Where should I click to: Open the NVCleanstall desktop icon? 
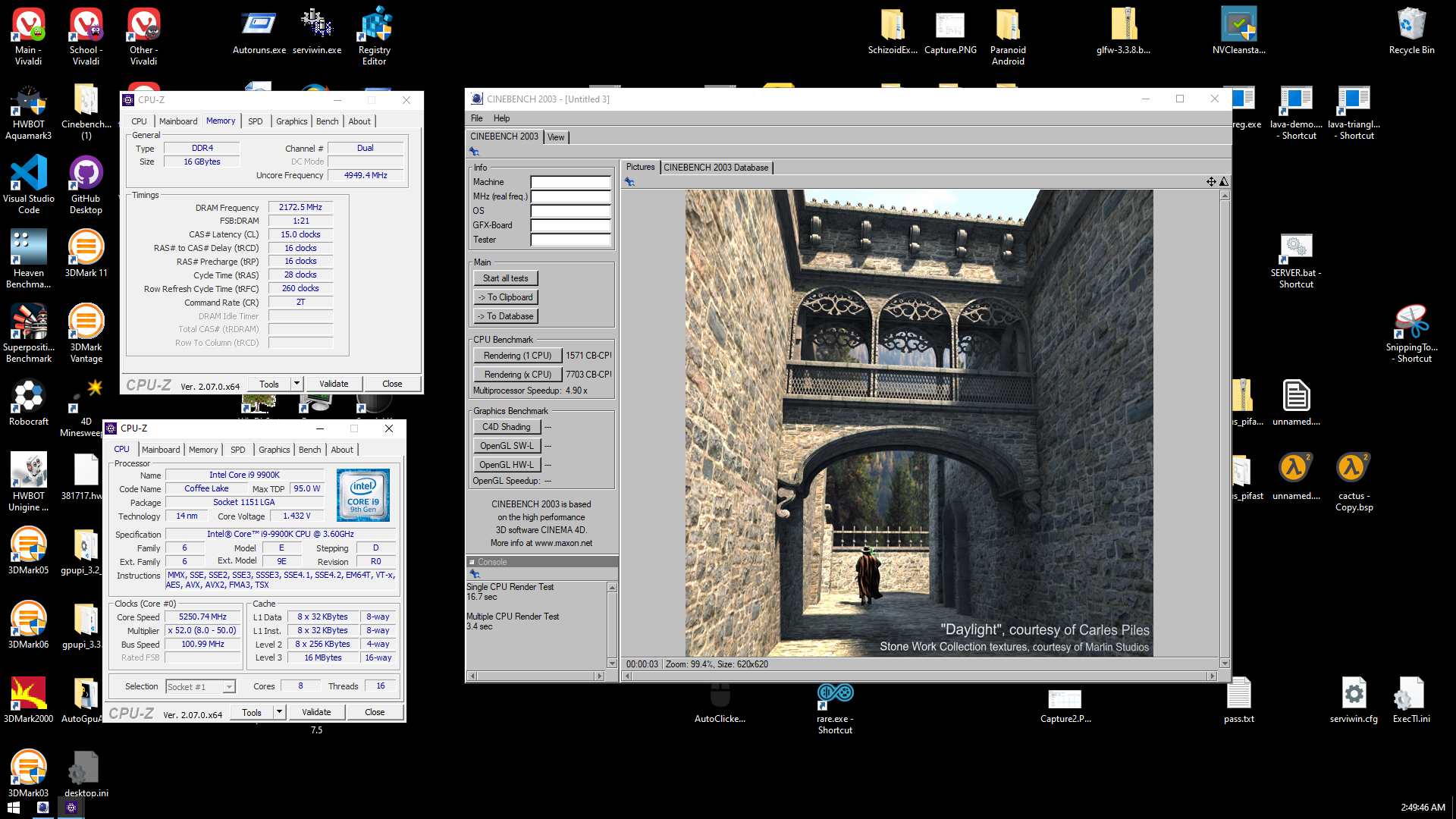point(1238,32)
